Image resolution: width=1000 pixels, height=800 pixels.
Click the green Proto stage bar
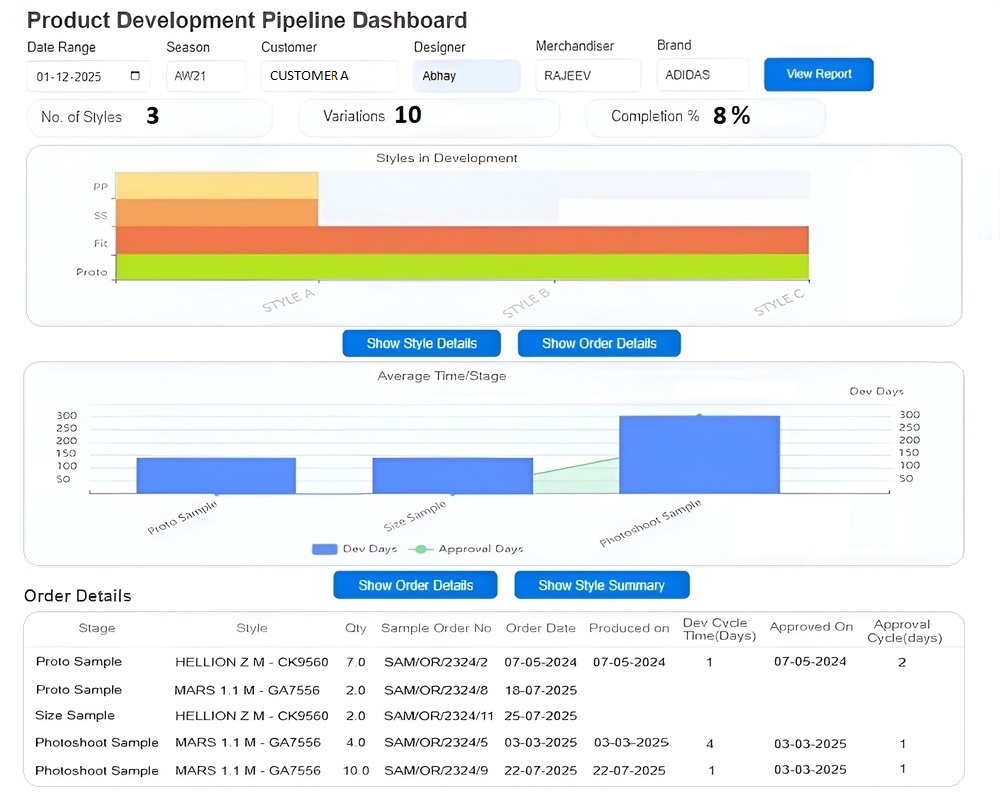pyautogui.click(x=462, y=267)
